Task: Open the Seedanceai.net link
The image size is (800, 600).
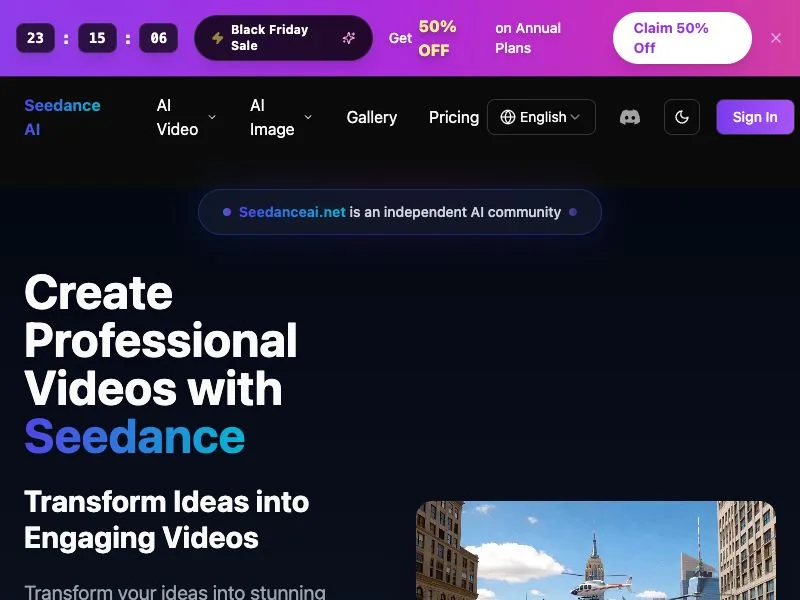Action: click(x=292, y=212)
